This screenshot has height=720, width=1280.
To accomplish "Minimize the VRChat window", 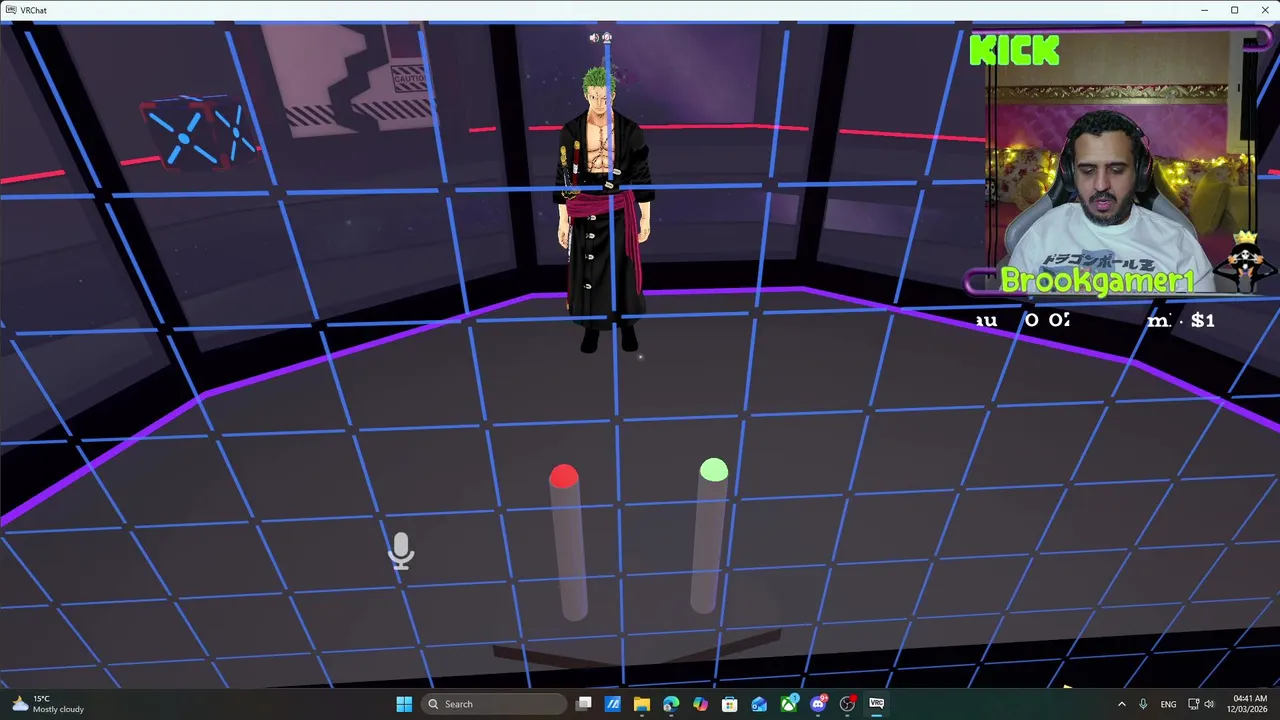I will 1205,10.
